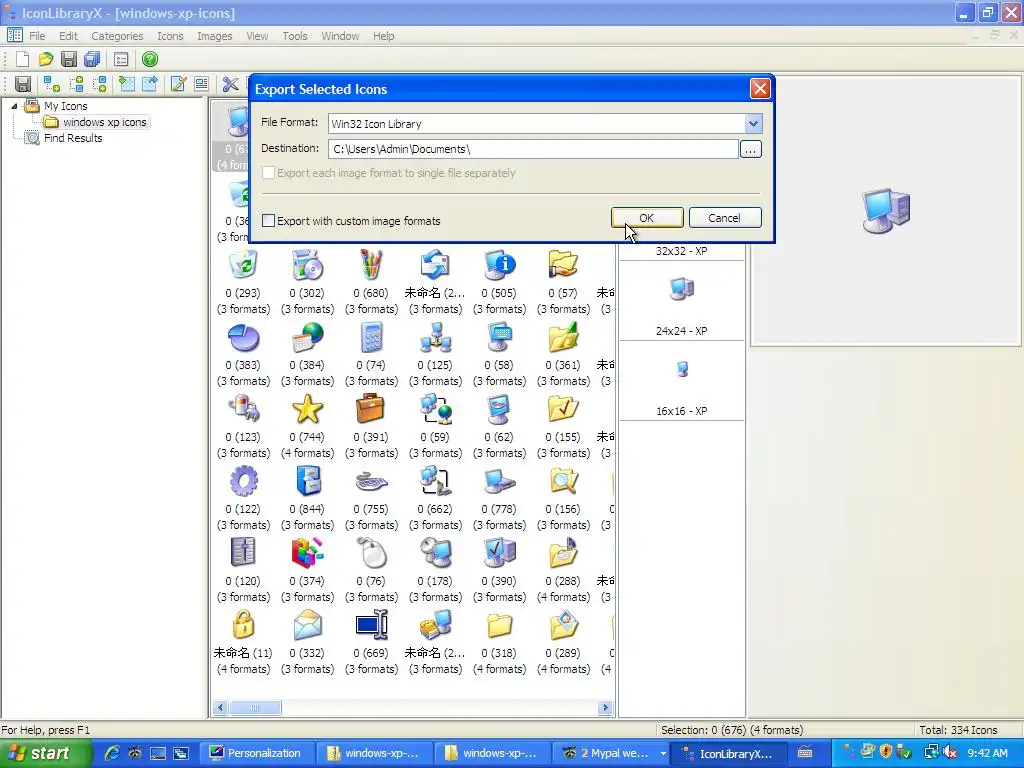Click the New file toolbar icon
This screenshot has height=768, width=1024.
[23, 59]
